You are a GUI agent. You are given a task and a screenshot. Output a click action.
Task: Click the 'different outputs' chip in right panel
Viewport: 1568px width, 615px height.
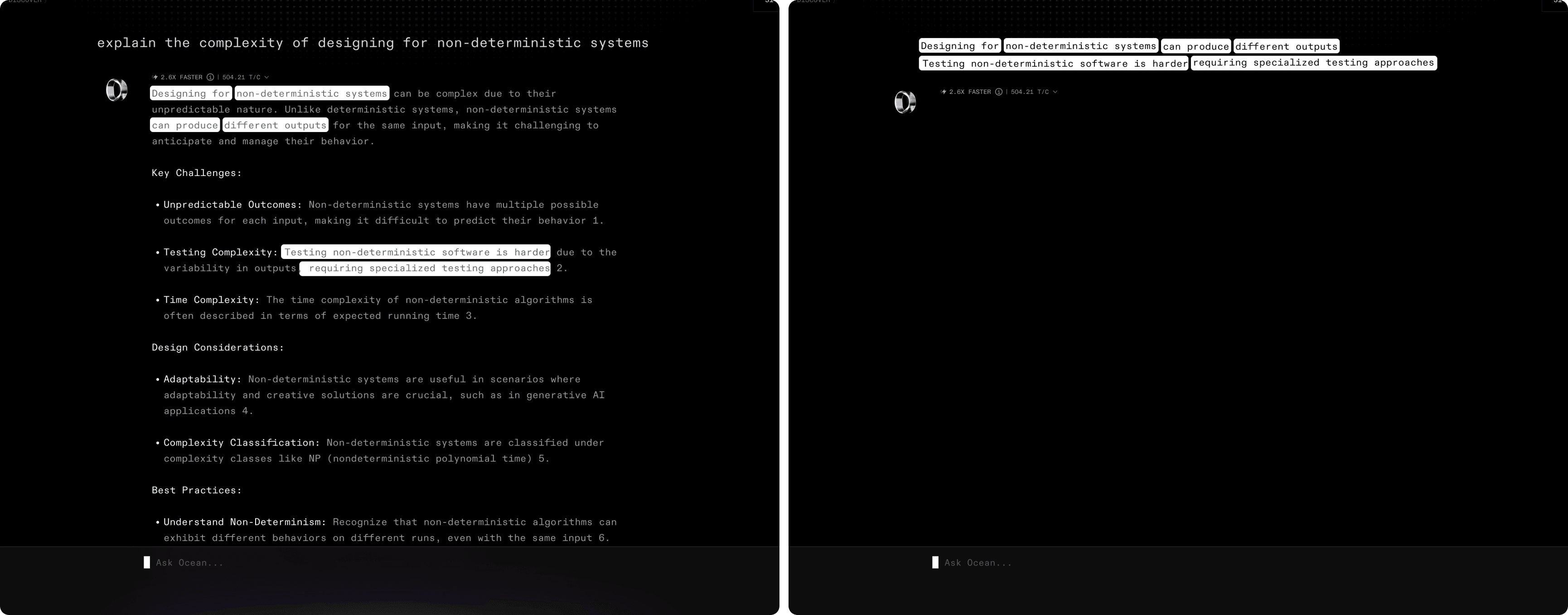(1286, 46)
